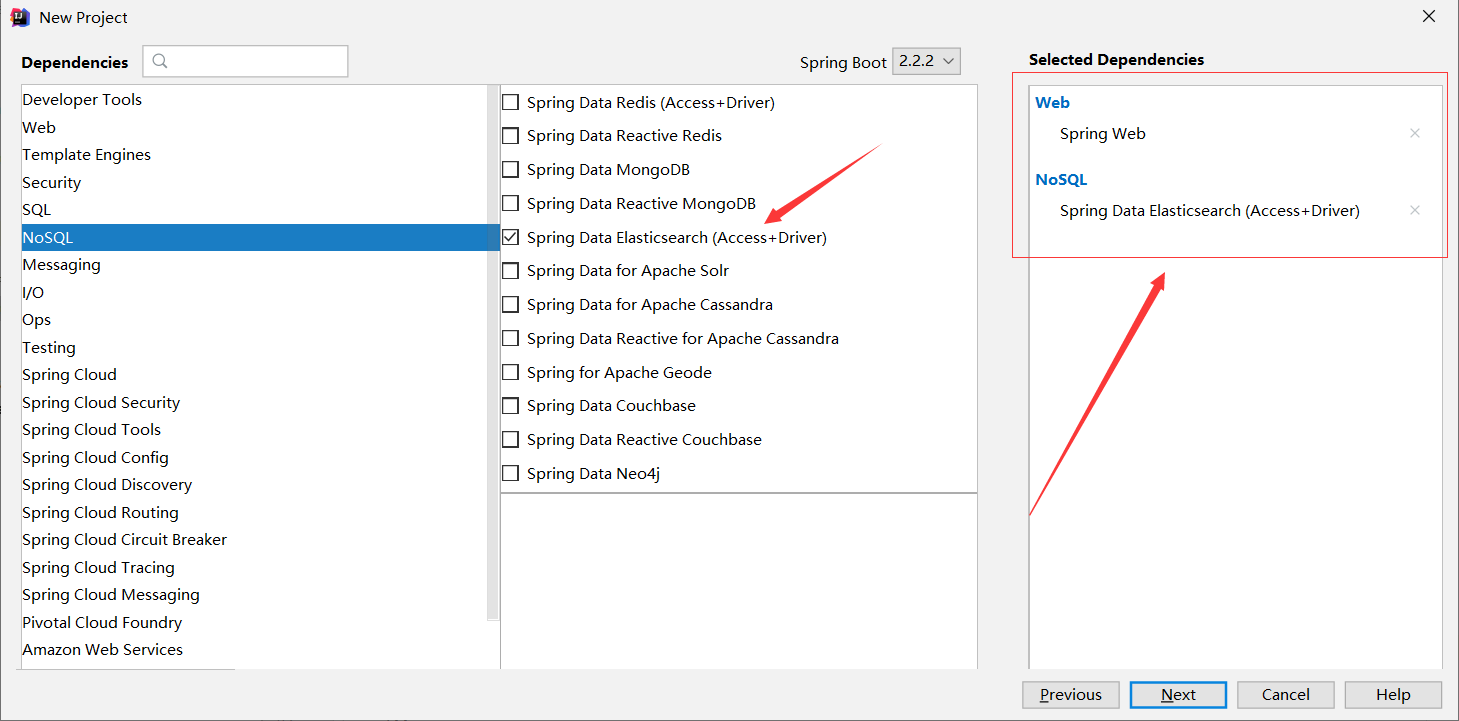
Task: Click the Help button
Action: [x=1393, y=694]
